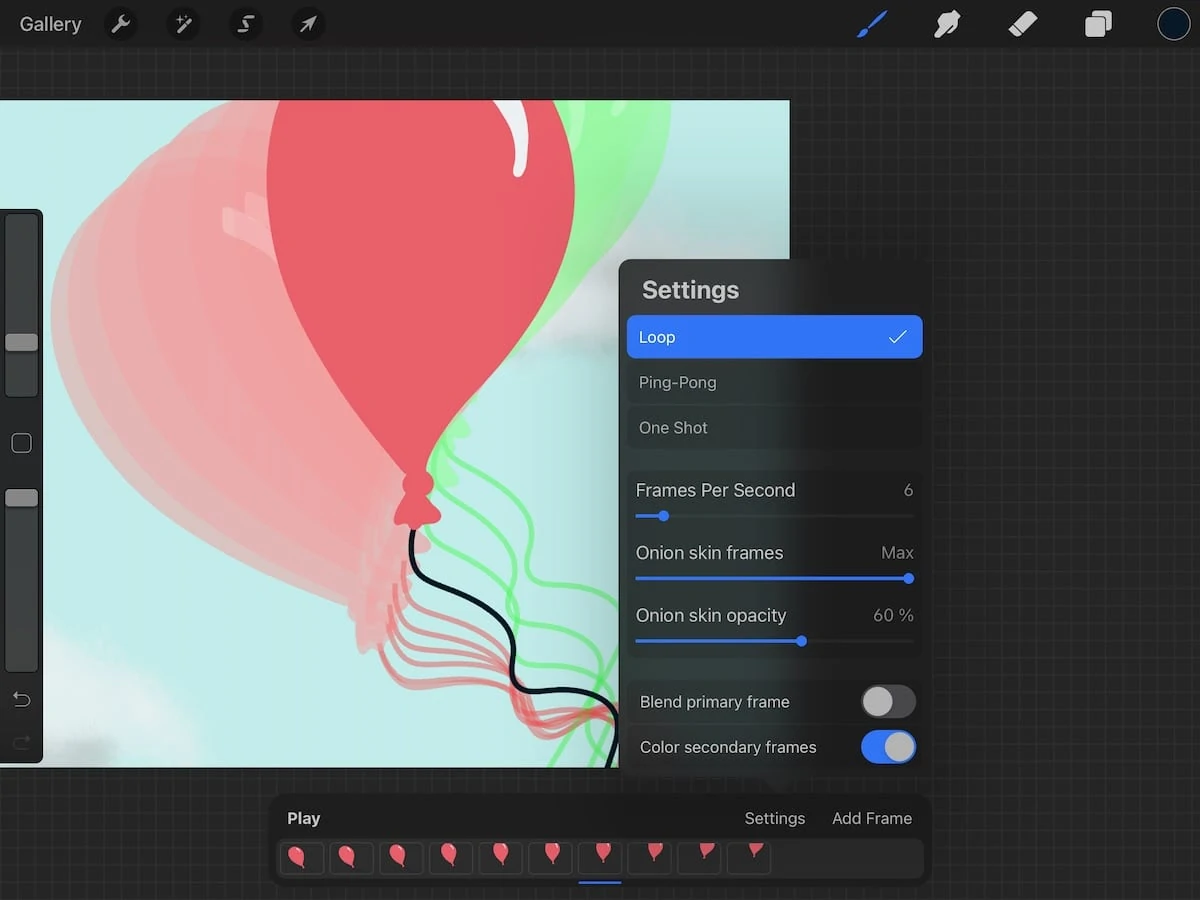Return to the Gallery
The width and height of the screenshot is (1200, 900).
(x=50, y=24)
